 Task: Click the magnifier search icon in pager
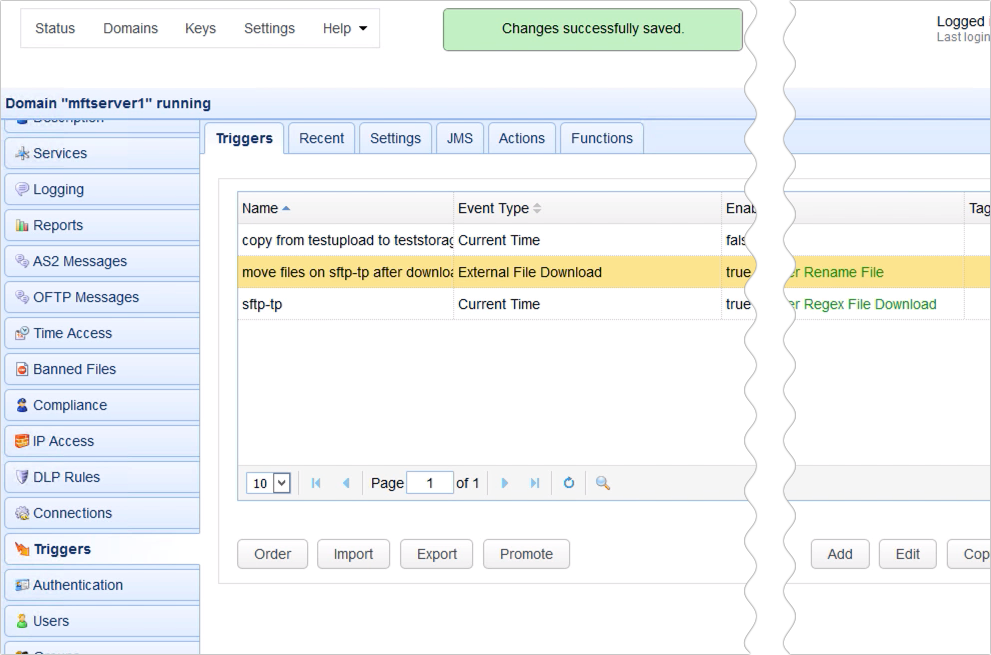pyautogui.click(x=602, y=483)
